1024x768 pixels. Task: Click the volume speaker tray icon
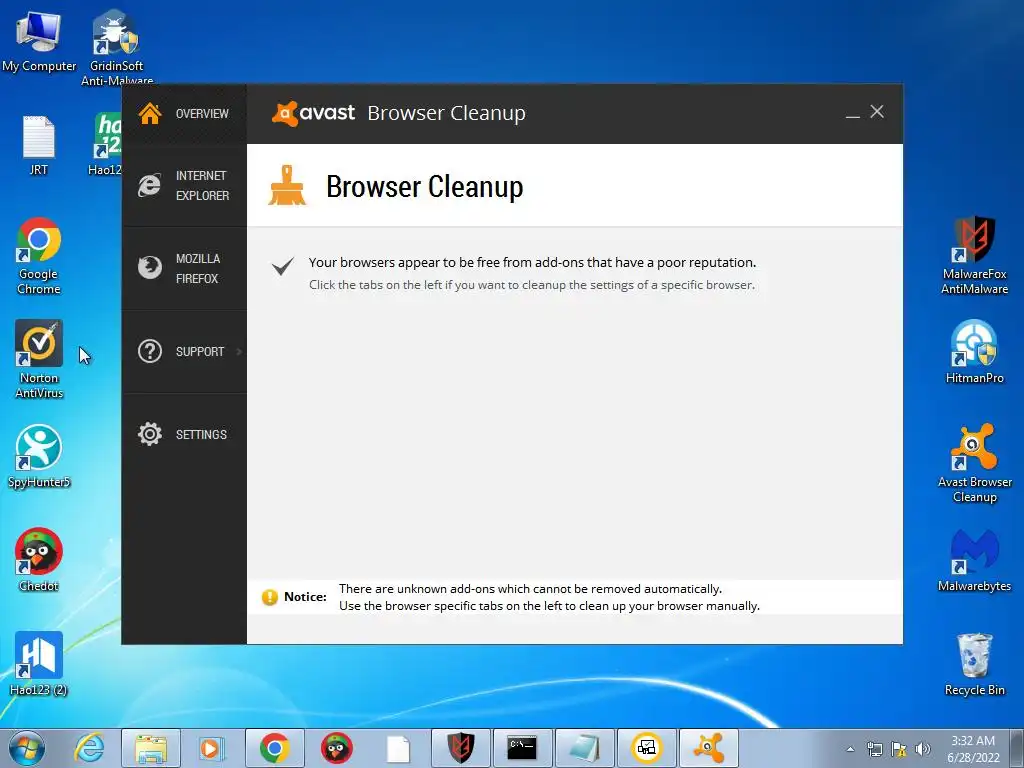pos(923,749)
